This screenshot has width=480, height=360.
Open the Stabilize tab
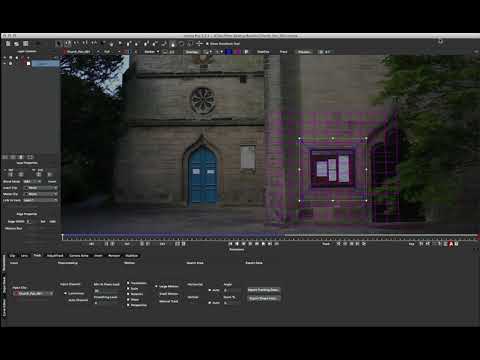point(131,256)
